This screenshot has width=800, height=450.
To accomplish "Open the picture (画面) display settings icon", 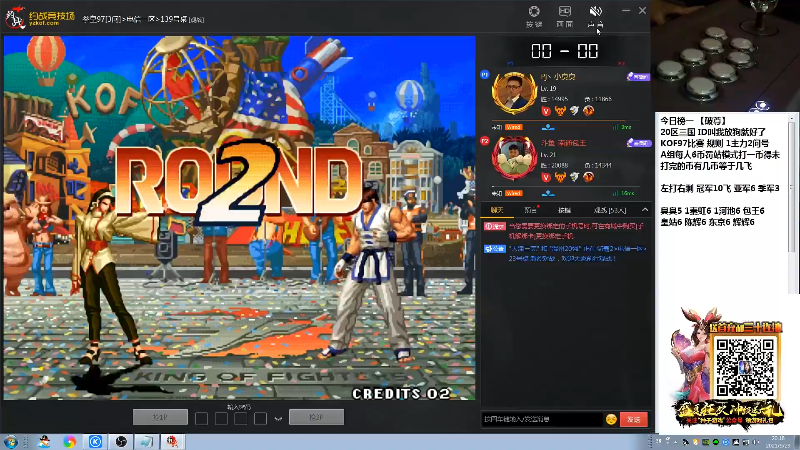I will (x=565, y=16).
